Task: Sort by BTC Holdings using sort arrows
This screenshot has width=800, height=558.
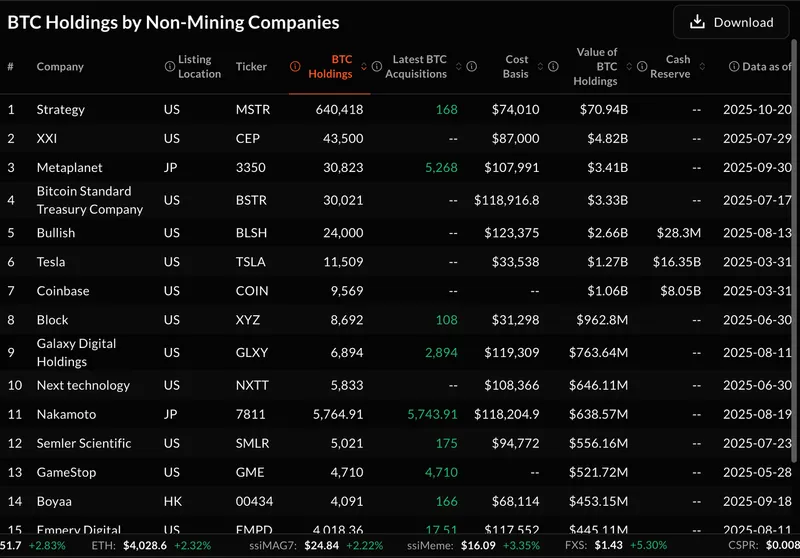Action: tap(364, 67)
